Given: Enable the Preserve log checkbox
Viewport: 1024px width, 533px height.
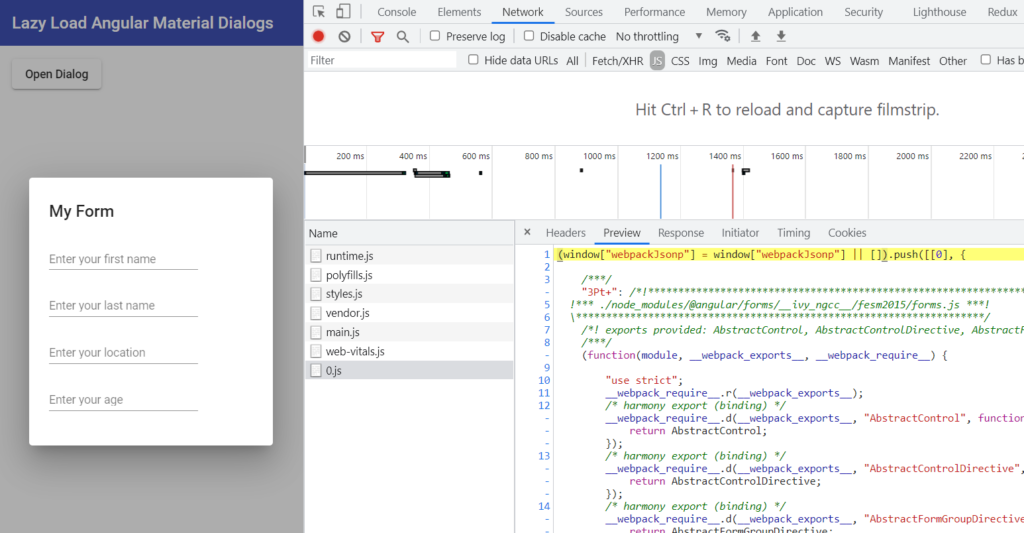Looking at the screenshot, I should pos(435,36).
